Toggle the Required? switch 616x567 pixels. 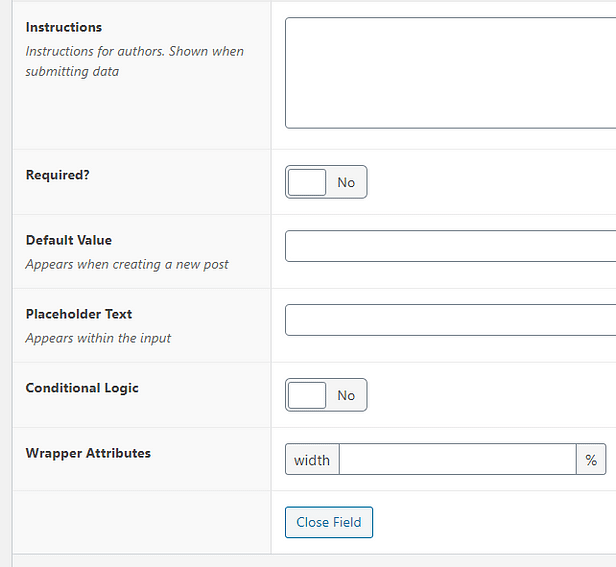(326, 182)
